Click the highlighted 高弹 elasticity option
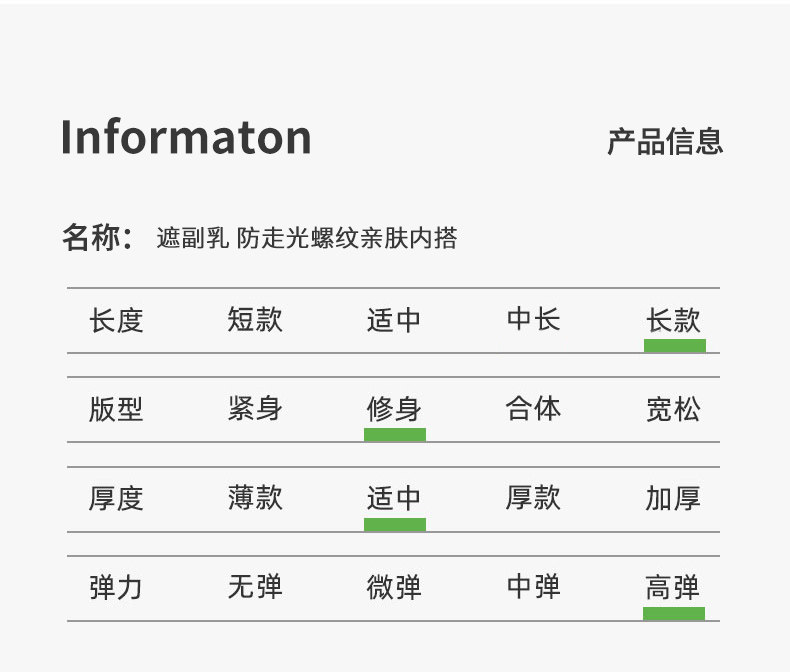790x672 pixels. pyautogui.click(x=673, y=587)
